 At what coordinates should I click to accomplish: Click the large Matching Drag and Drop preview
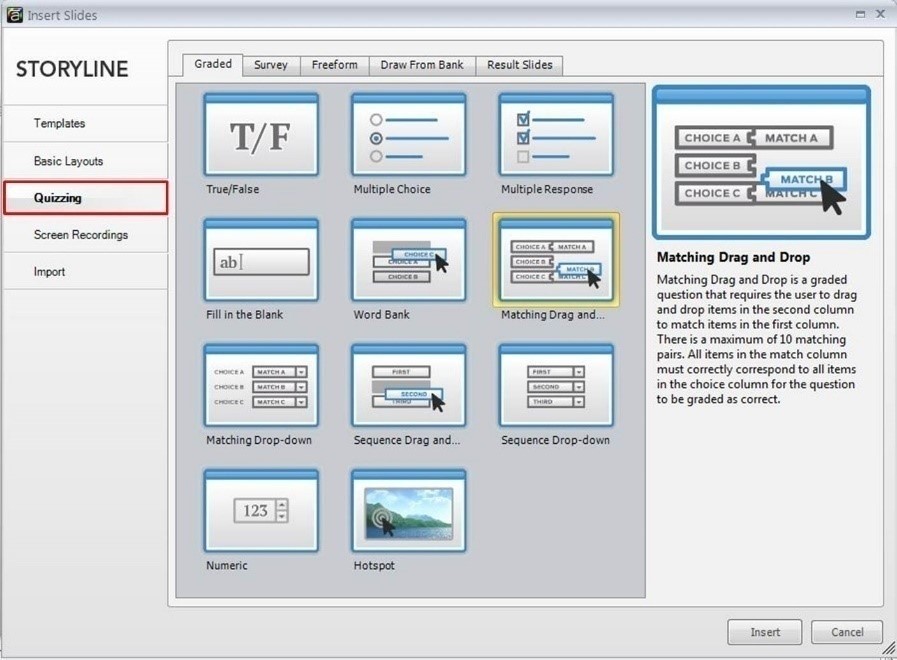761,162
